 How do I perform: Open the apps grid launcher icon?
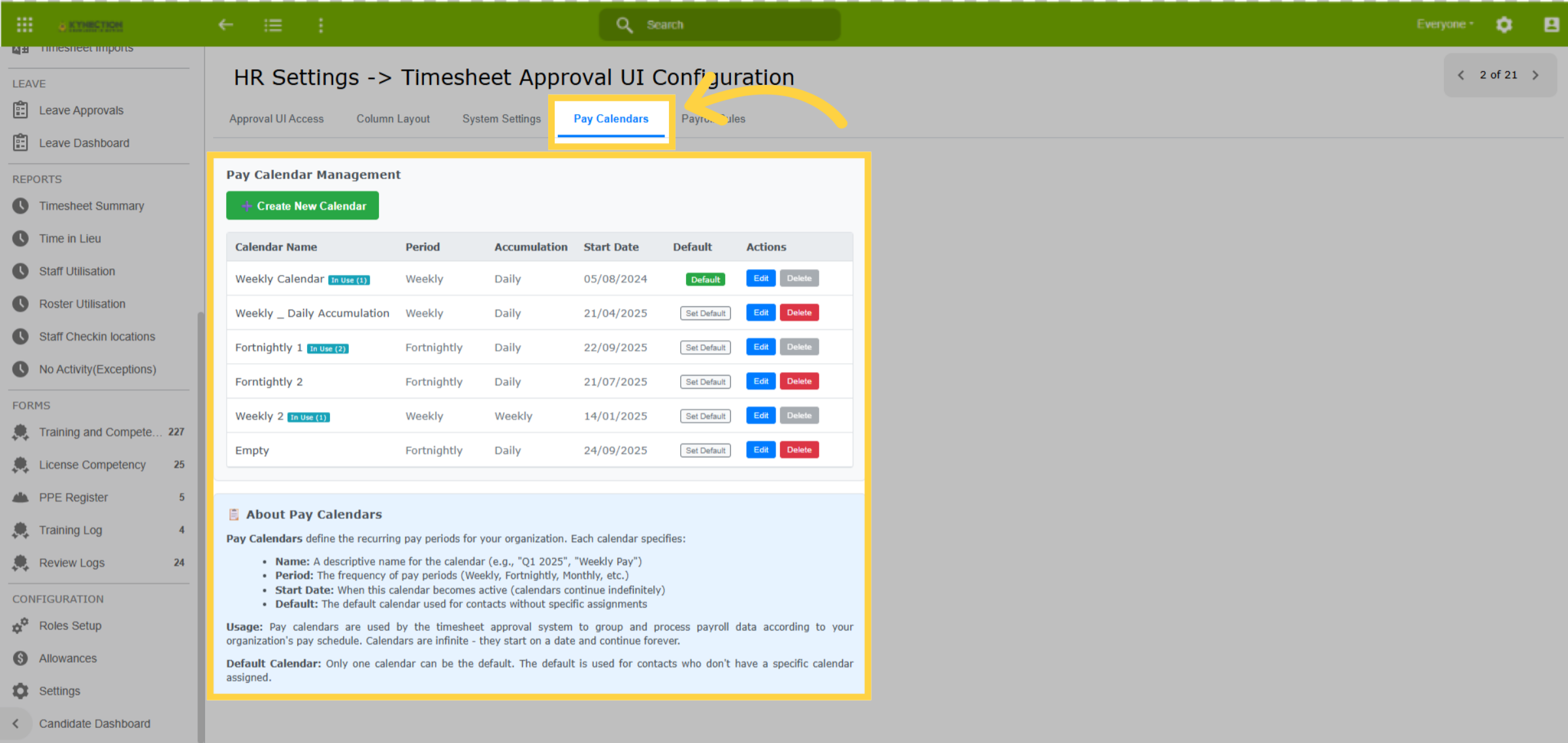pyautogui.click(x=25, y=25)
